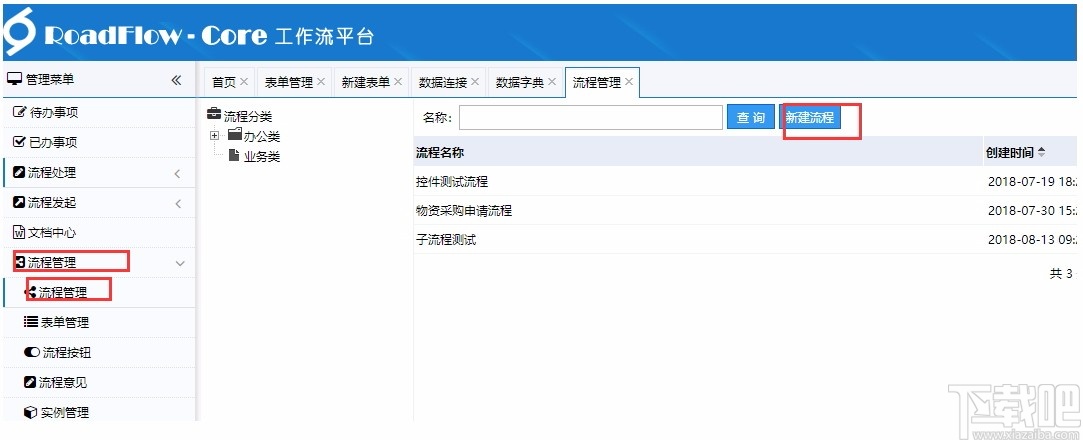Screen dimensions: 1083x440
Task: Click the list icon beside 表单管理
Action: click(30, 322)
